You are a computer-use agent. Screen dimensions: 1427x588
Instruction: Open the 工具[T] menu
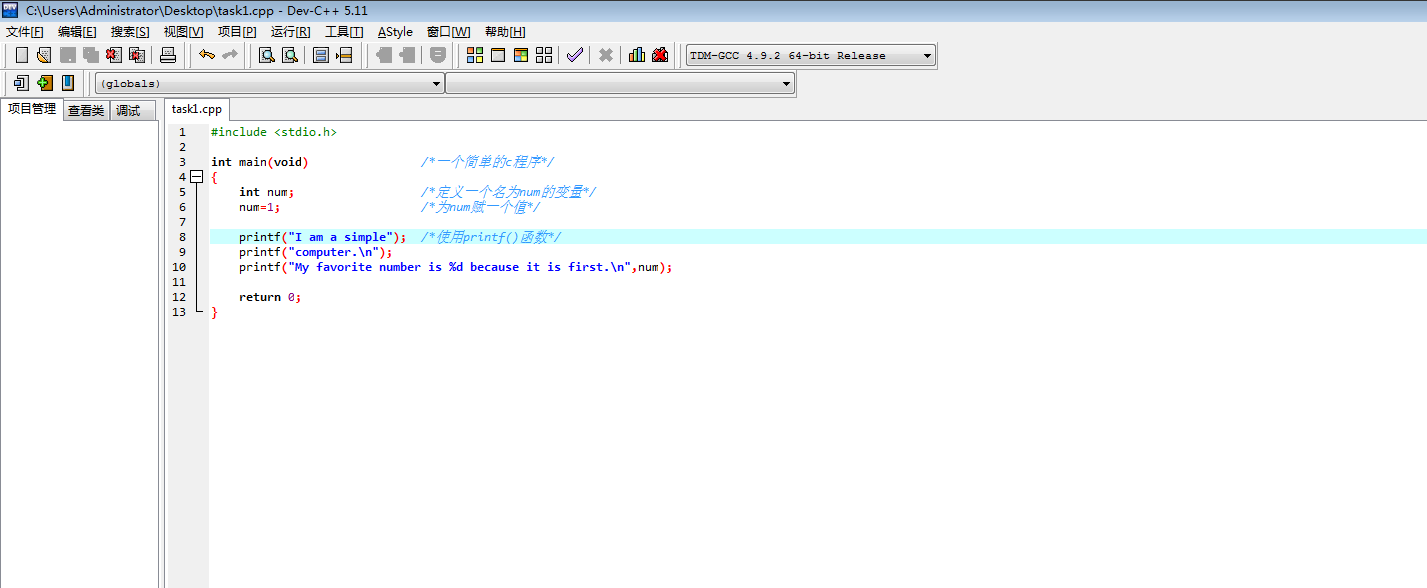click(344, 32)
